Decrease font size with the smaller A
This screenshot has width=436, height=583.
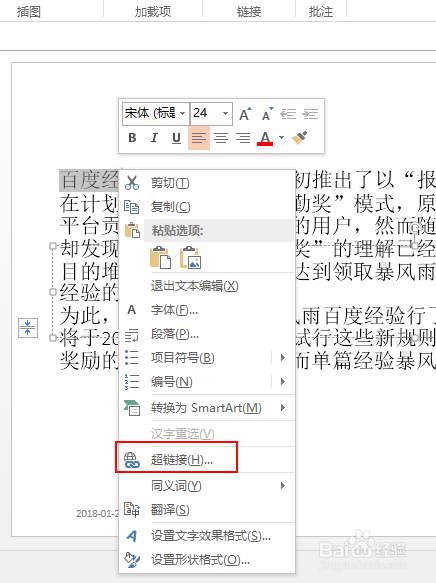(267, 114)
